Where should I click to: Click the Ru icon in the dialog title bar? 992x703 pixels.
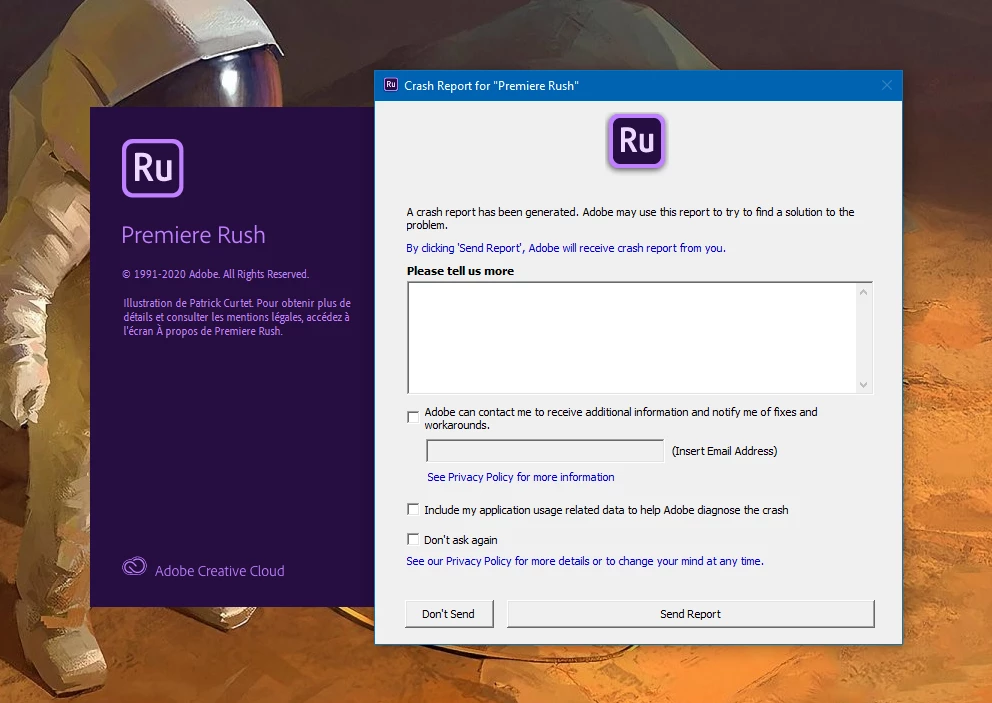point(390,85)
